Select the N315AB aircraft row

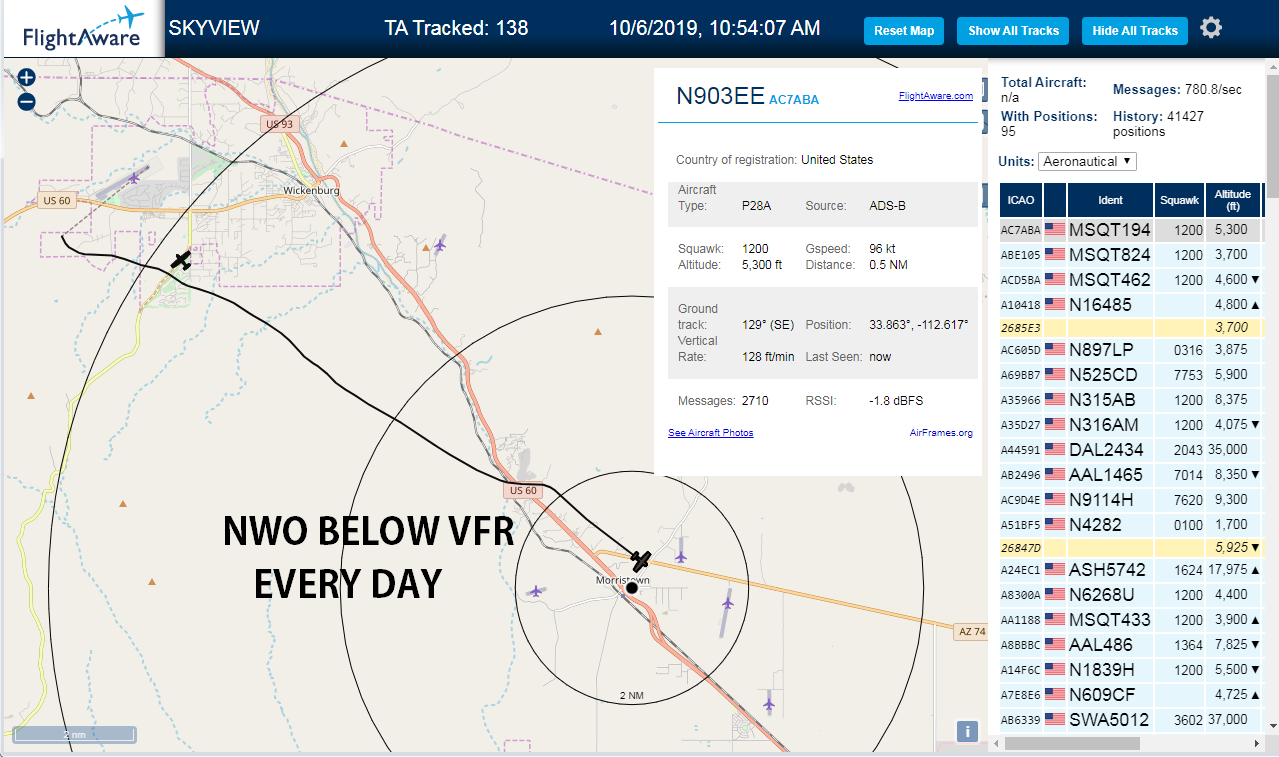(x=1131, y=399)
